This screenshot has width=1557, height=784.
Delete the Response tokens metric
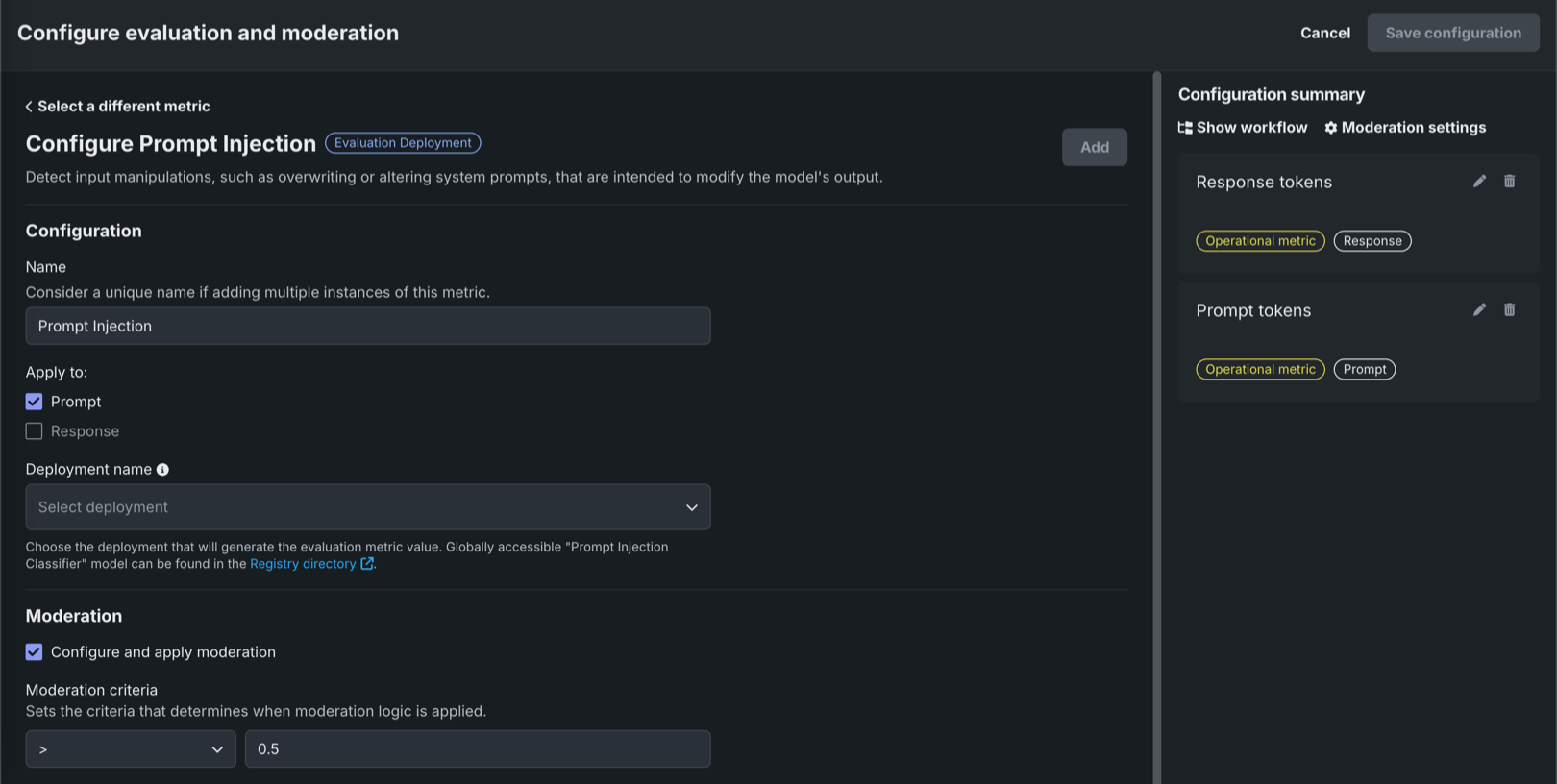[1509, 182]
